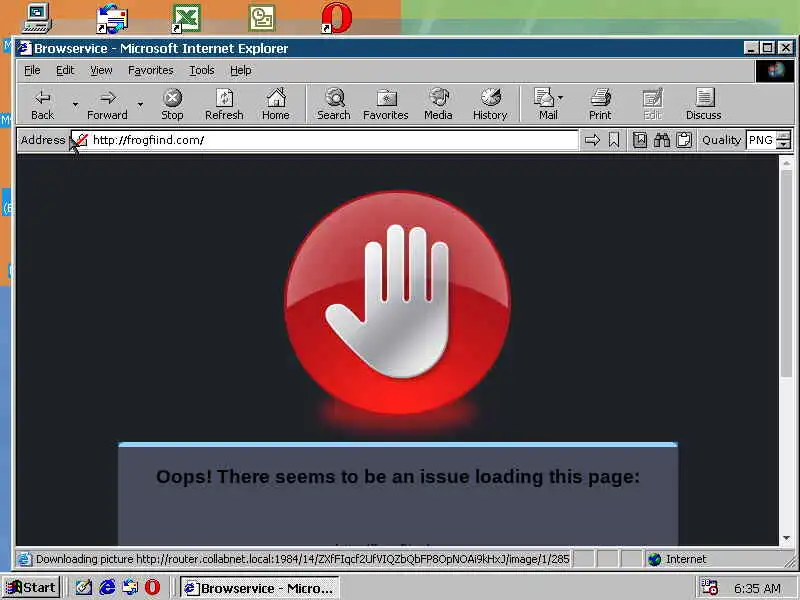Launch Show Desktop from quick launch
Viewport: 800px width, 600px height.
click(x=84, y=588)
